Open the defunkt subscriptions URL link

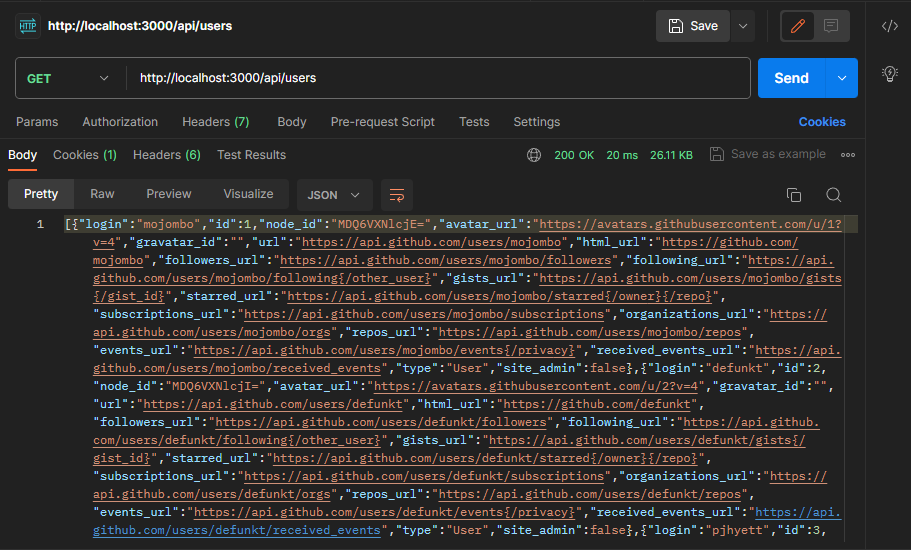(424, 476)
